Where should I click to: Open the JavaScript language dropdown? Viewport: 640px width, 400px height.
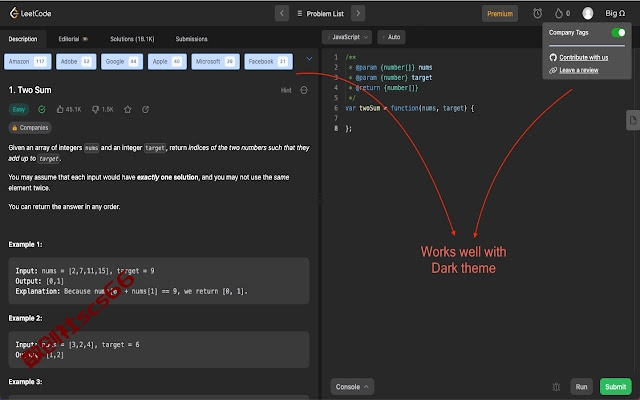coord(347,37)
